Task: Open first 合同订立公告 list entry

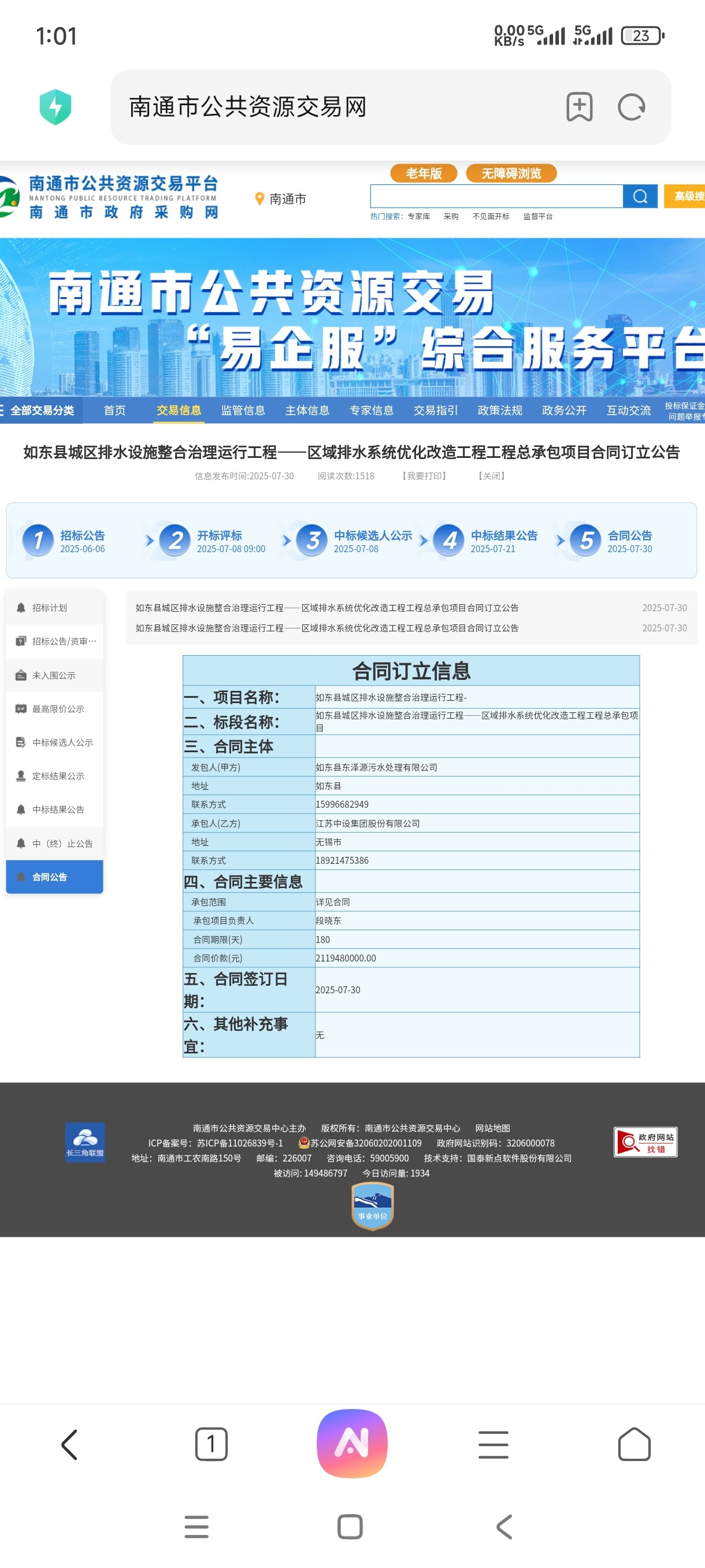Action: point(326,608)
